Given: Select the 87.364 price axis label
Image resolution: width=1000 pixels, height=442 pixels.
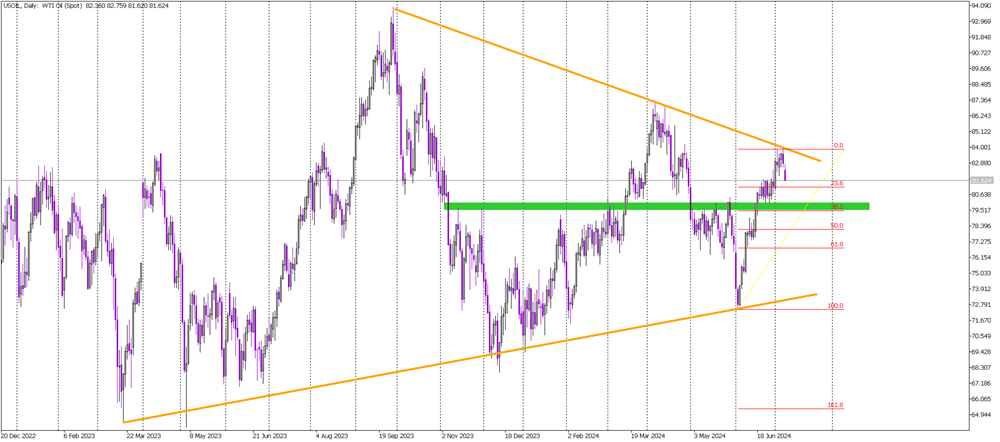Looking at the screenshot, I should (980, 101).
